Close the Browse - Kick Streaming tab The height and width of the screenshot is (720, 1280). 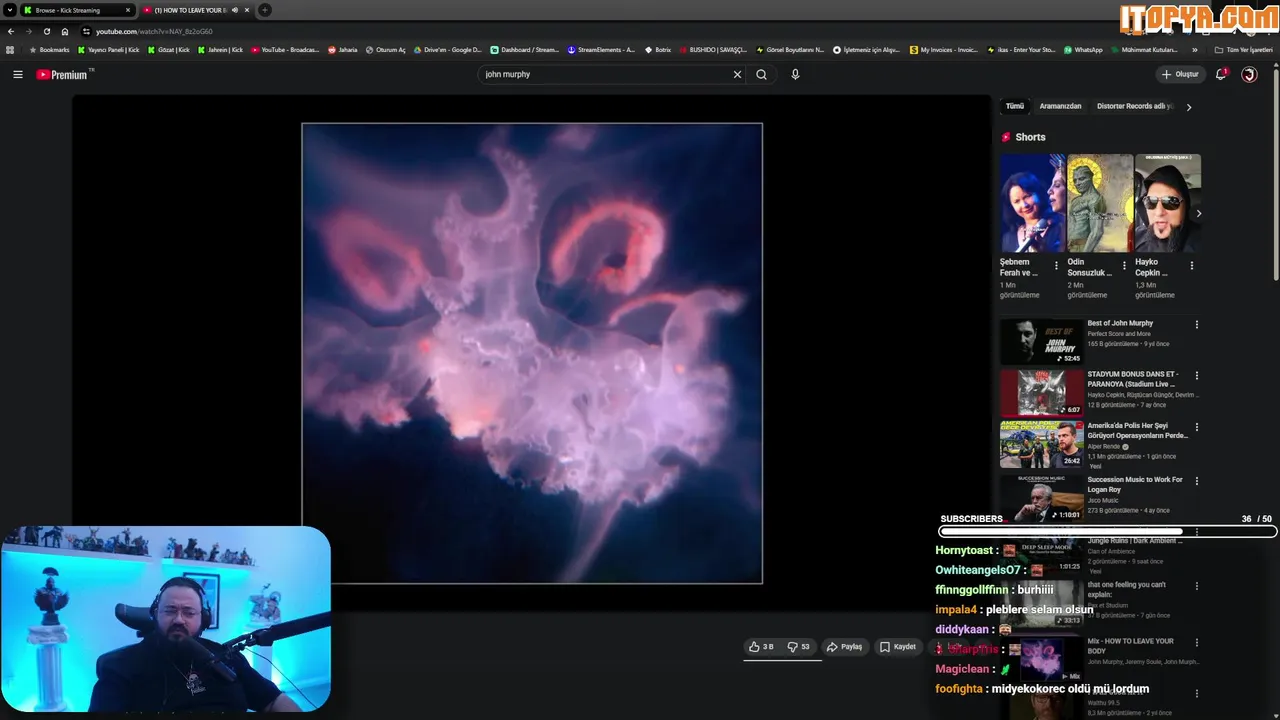127,10
